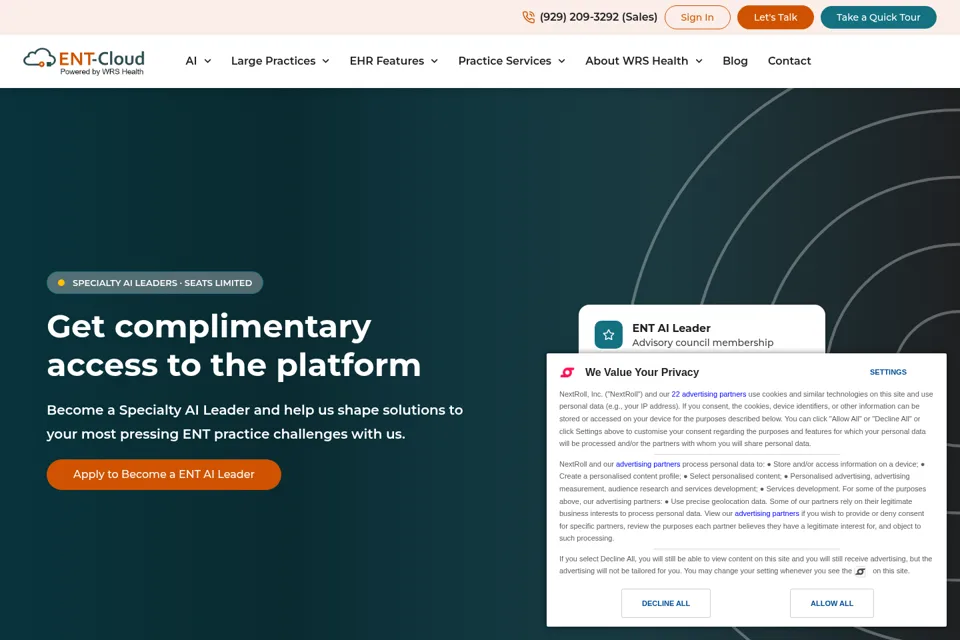
Task: Go to the Blog page
Action: tap(735, 61)
